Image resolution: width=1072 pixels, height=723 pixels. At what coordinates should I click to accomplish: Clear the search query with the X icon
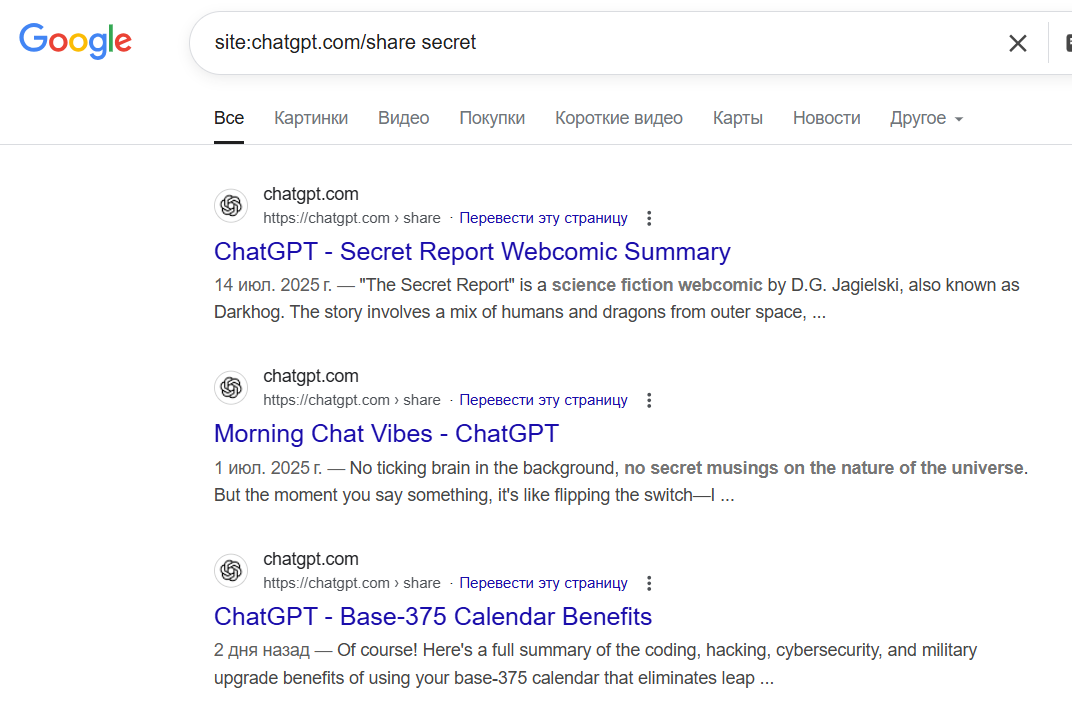[1018, 43]
